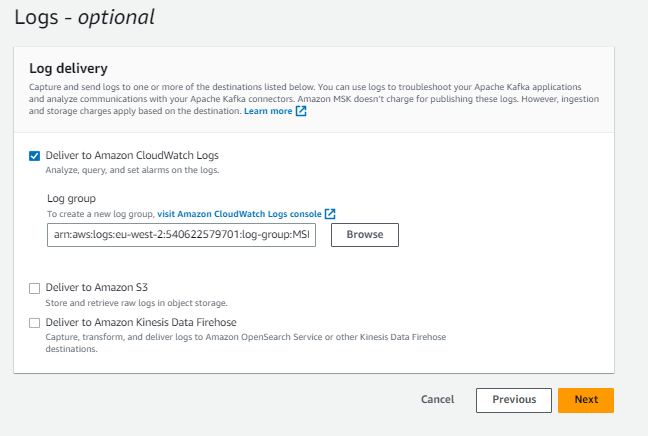Image resolution: width=648 pixels, height=436 pixels.
Task: Click the external-link icon beside Learn more
Action: (301, 111)
